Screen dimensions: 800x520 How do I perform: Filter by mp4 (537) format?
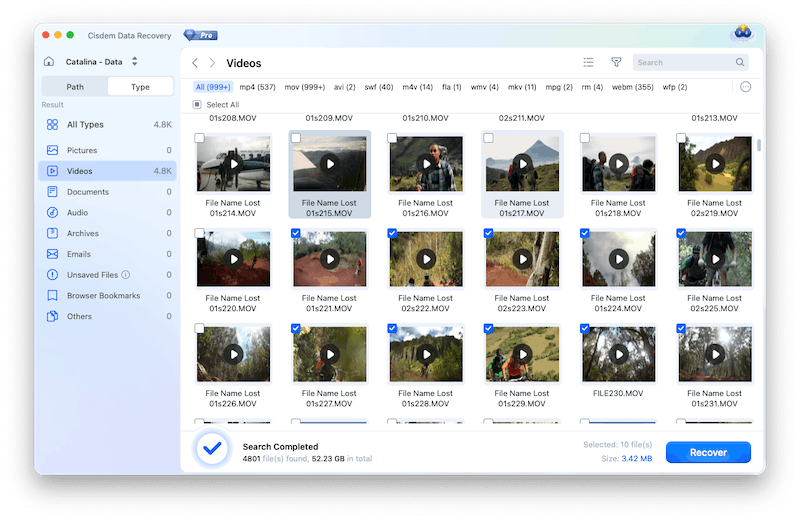point(258,87)
